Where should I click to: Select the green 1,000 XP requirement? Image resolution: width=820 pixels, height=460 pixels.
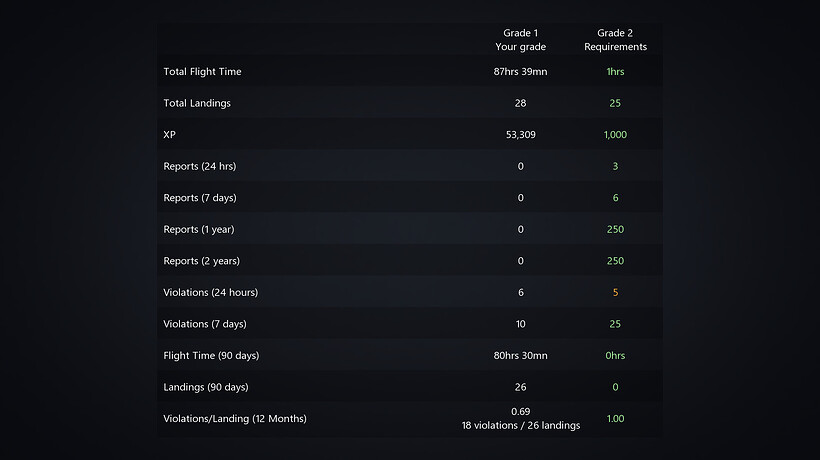pyautogui.click(x=615, y=134)
